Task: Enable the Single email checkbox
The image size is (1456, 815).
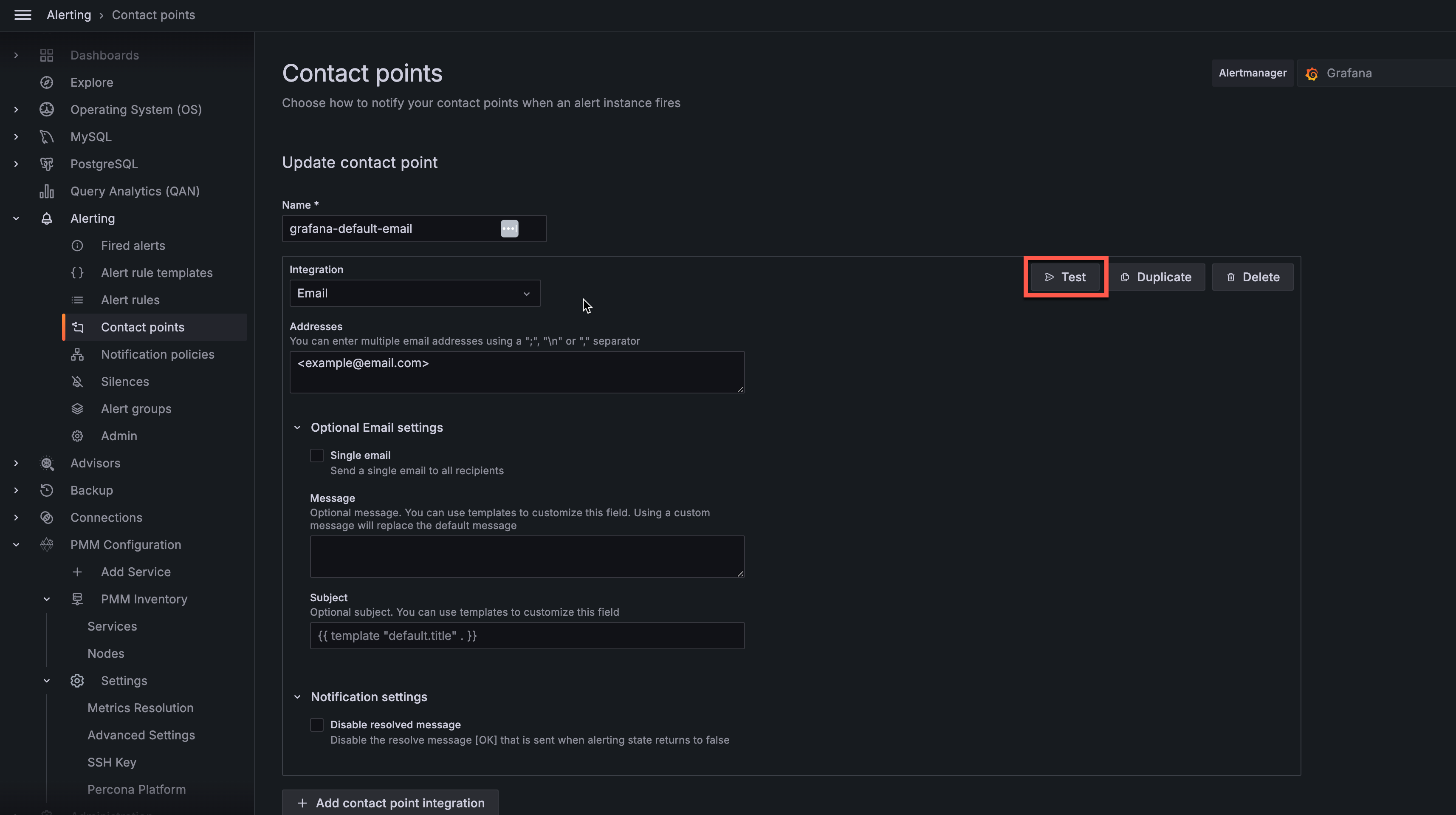Action: tap(316, 456)
